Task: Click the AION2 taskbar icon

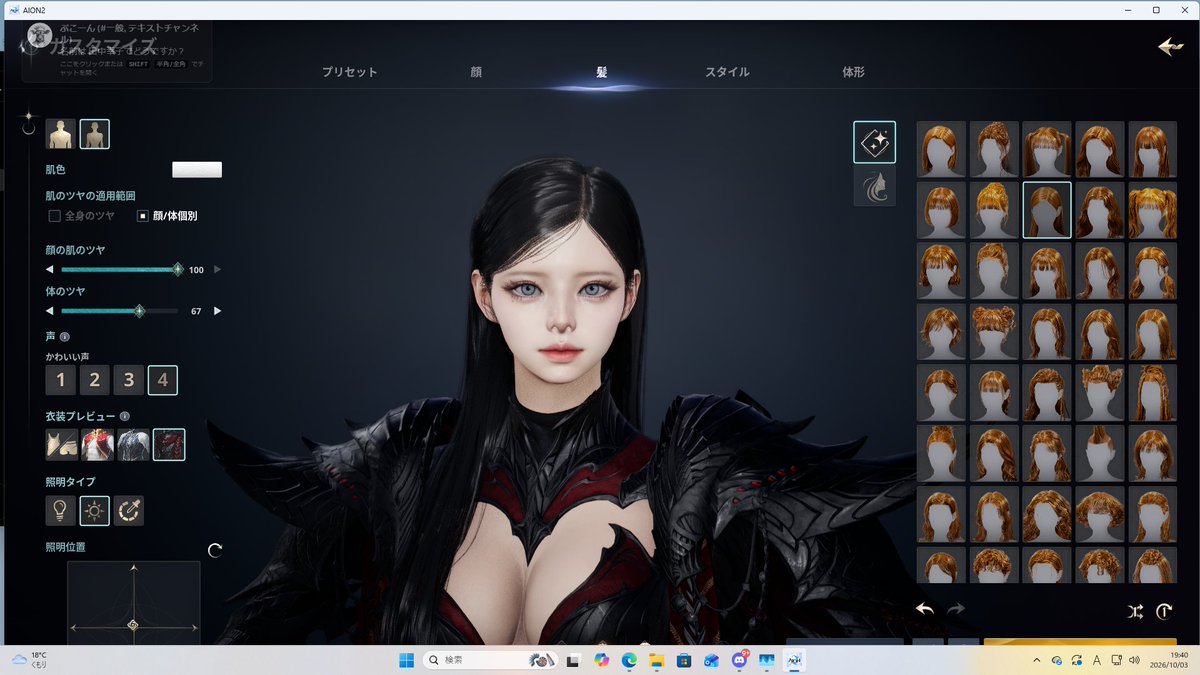Action: (x=795, y=660)
